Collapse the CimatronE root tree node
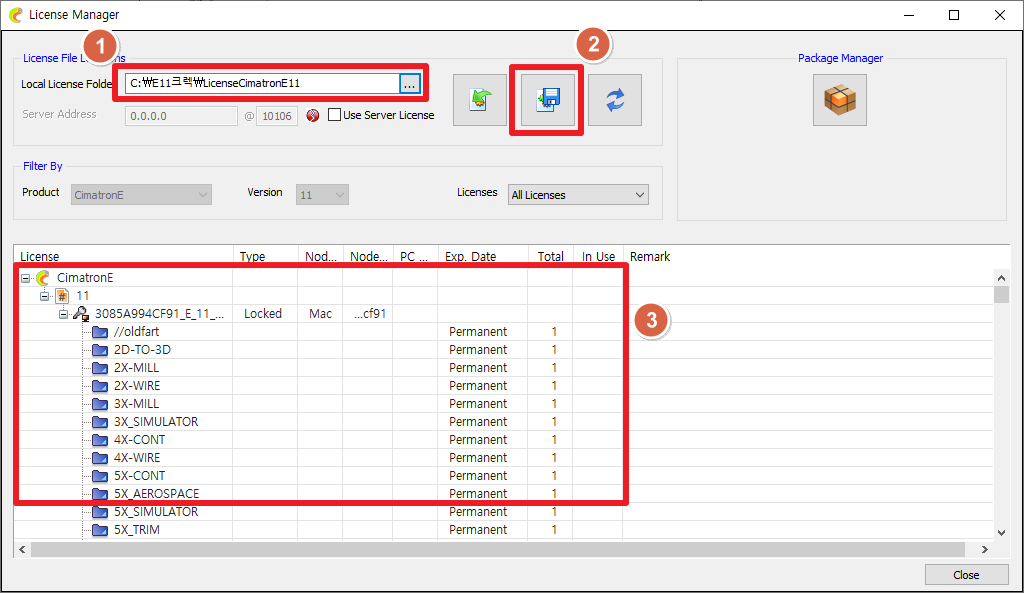This screenshot has width=1024, height=593. coord(25,278)
